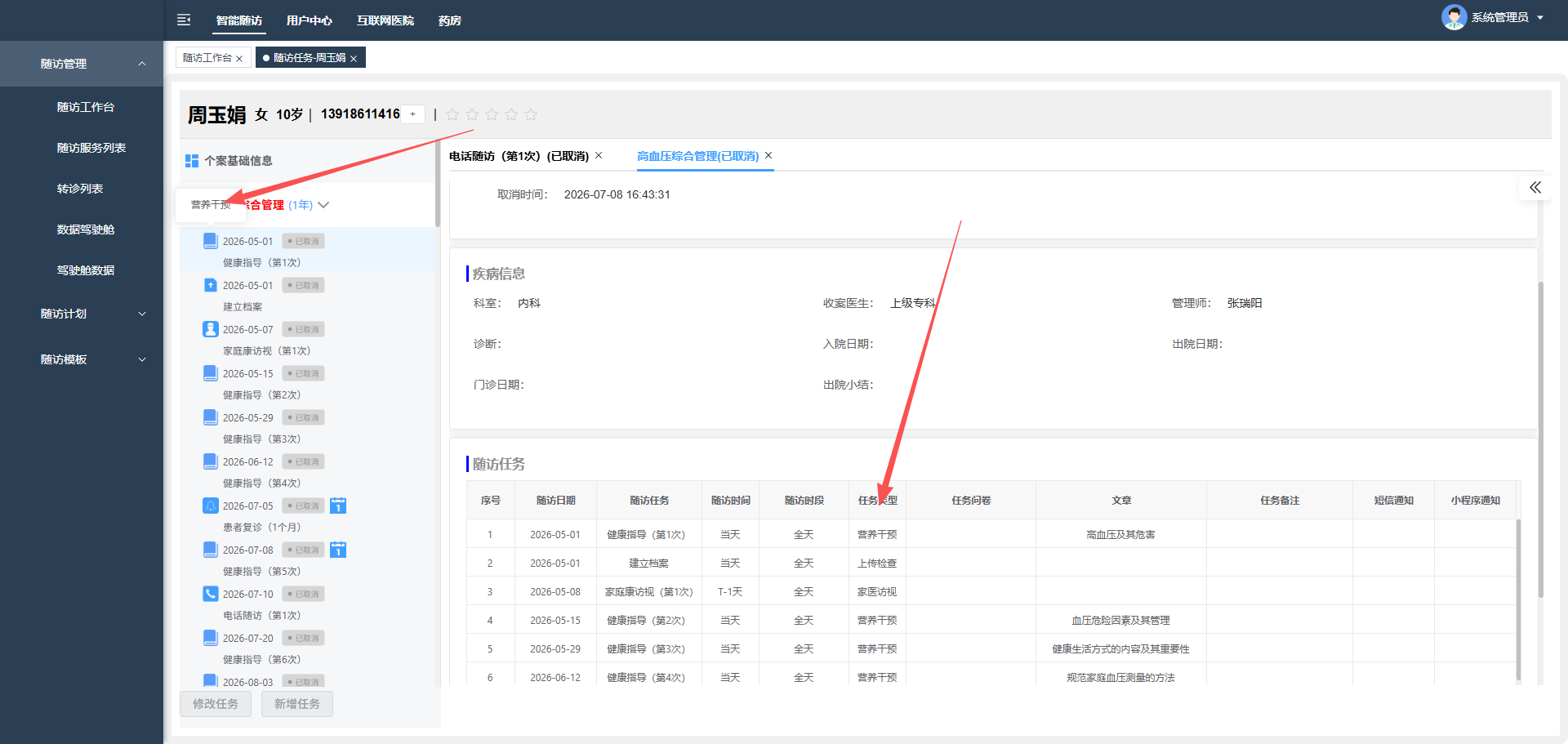This screenshot has width=1568, height=744.
Task: Switch to 智能随访 top menu
Action: tap(239, 20)
